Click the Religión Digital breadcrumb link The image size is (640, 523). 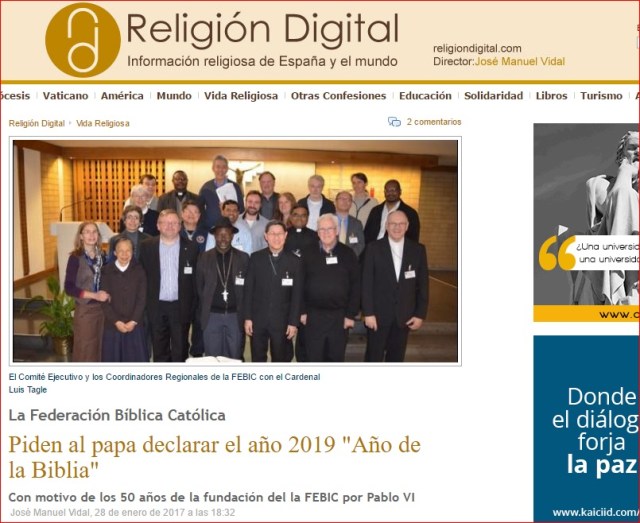click(x=37, y=123)
